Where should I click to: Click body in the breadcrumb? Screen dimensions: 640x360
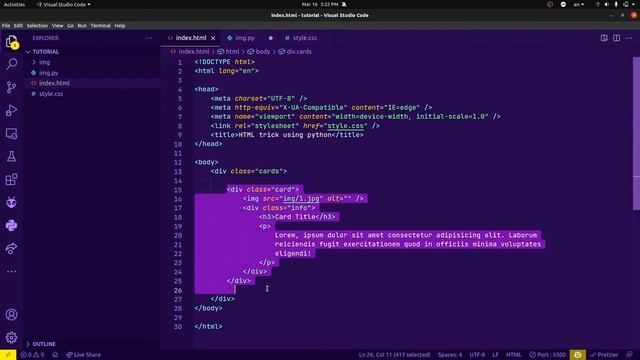click(x=262, y=52)
